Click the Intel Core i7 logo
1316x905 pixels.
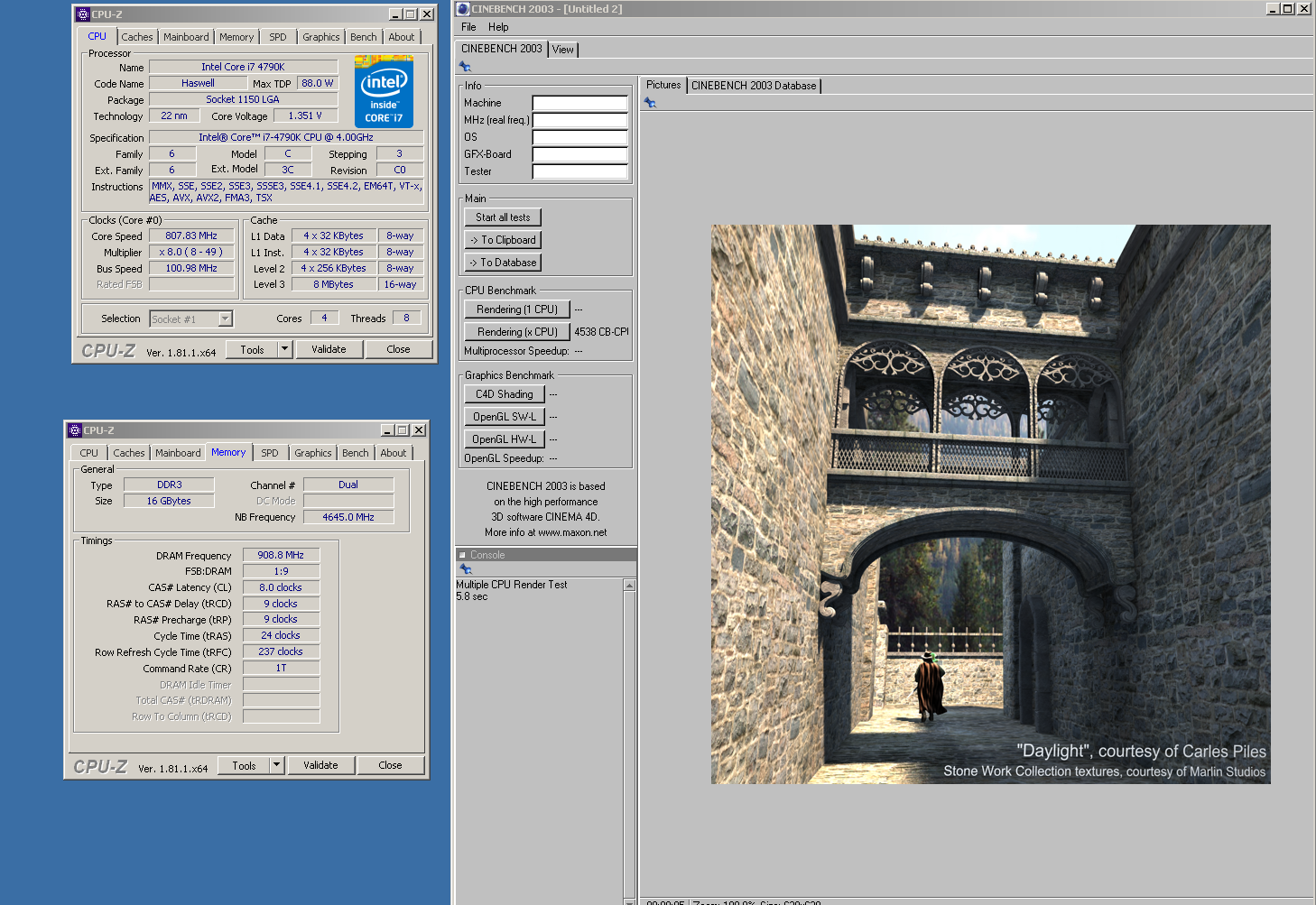tap(384, 92)
